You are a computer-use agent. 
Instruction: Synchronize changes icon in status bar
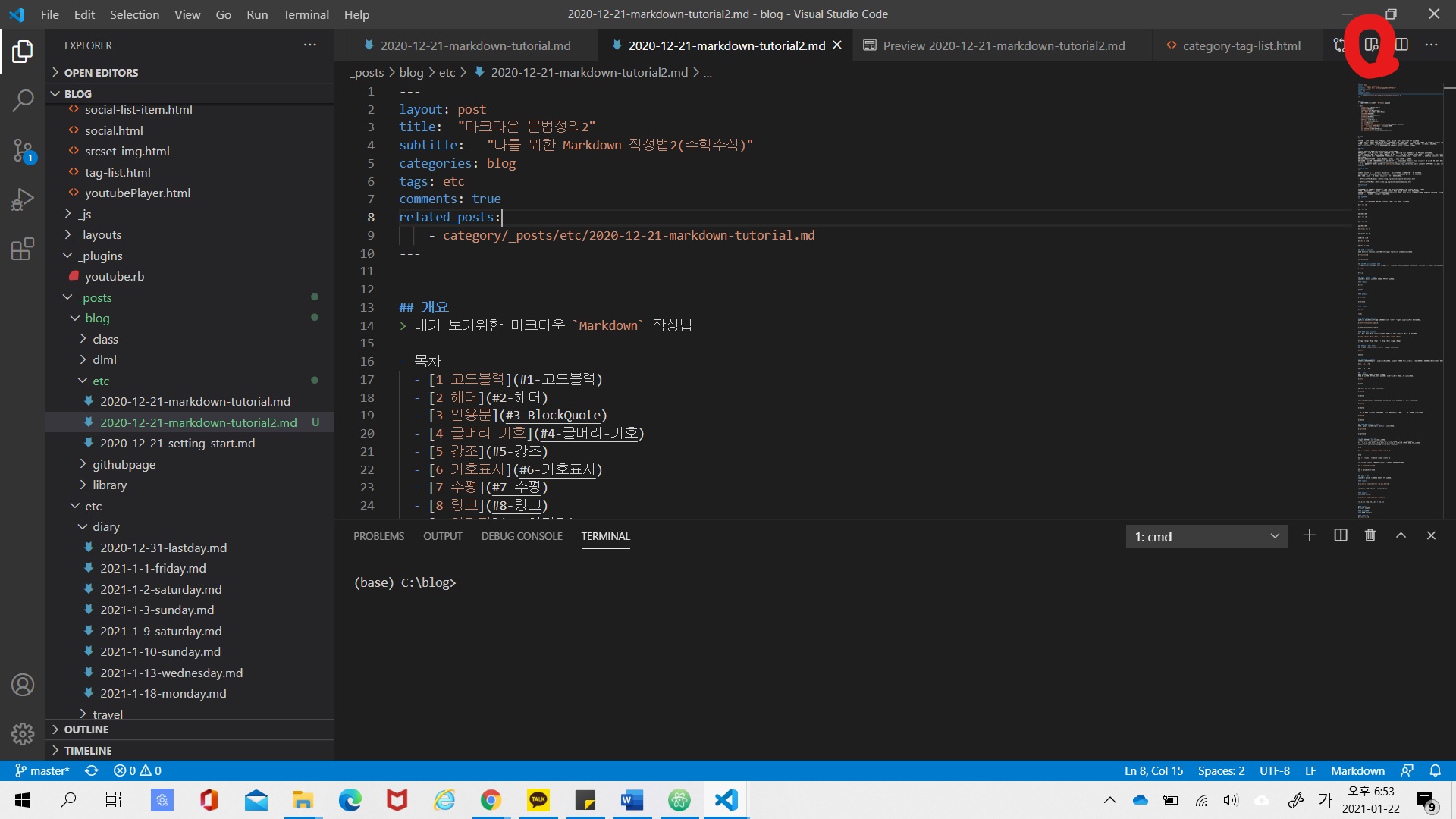point(92,770)
